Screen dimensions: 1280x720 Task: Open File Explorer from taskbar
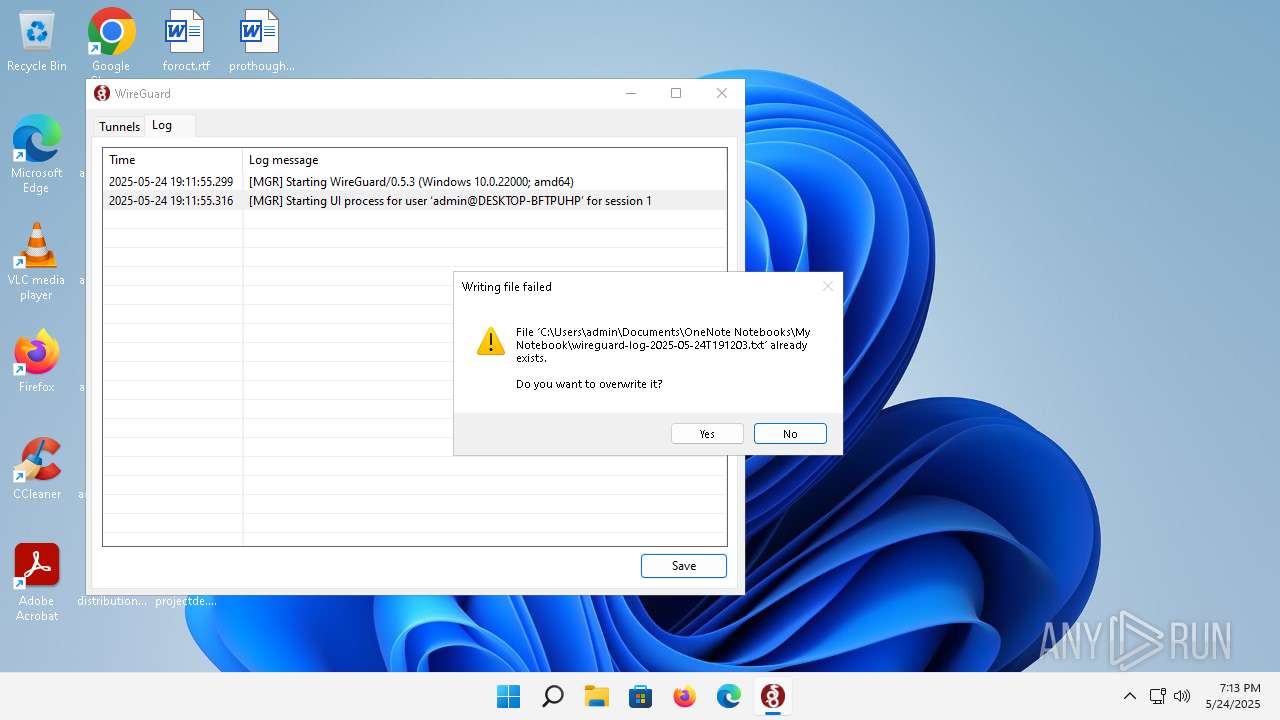coord(596,696)
